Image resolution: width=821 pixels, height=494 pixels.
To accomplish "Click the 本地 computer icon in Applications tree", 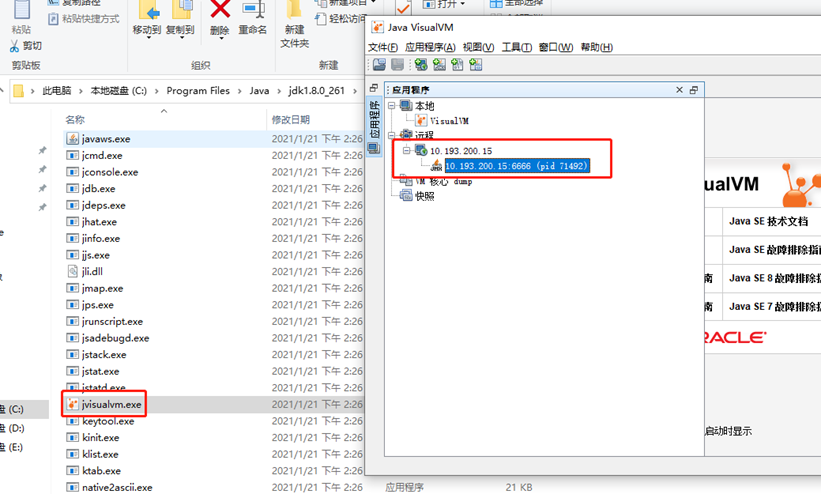I will click(x=406, y=105).
